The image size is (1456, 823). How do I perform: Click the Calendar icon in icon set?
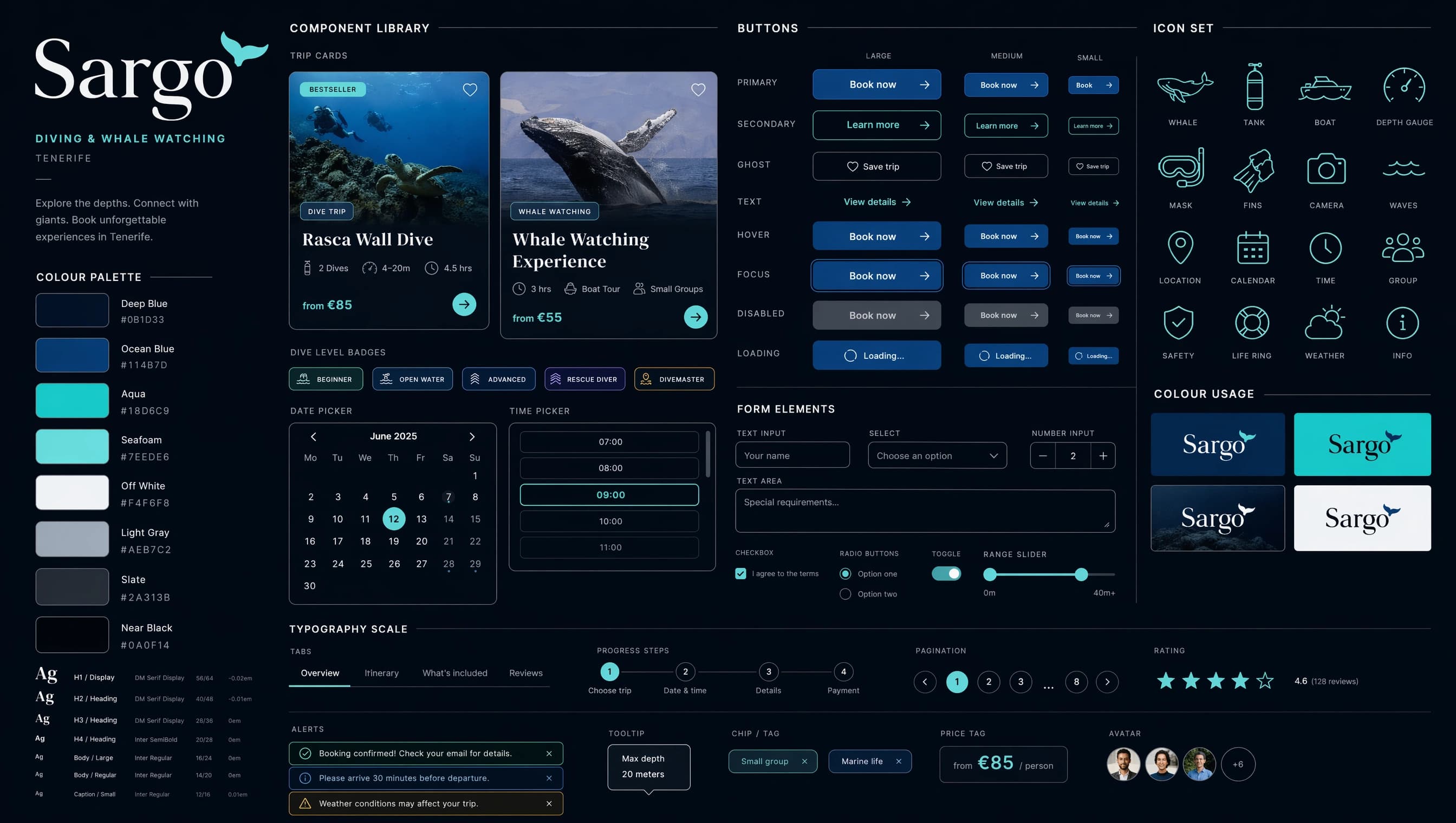1252,247
